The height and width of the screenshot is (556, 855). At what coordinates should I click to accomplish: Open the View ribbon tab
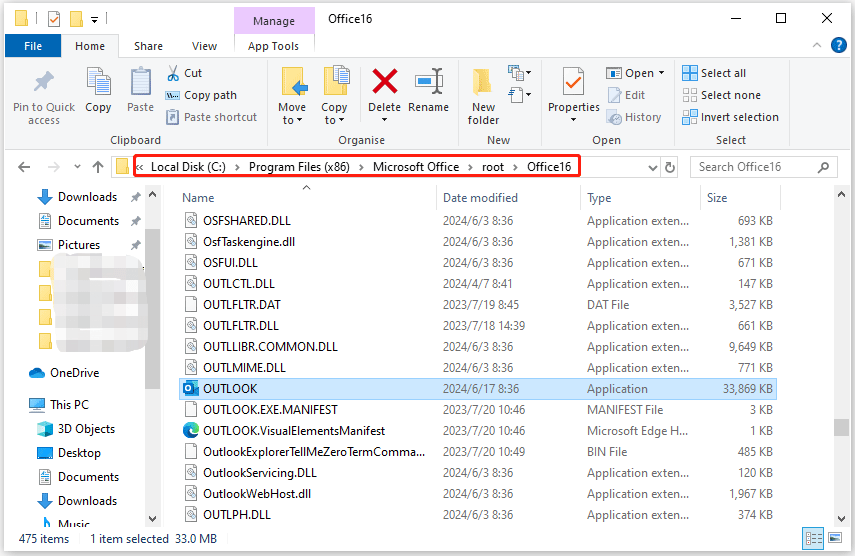coord(204,46)
